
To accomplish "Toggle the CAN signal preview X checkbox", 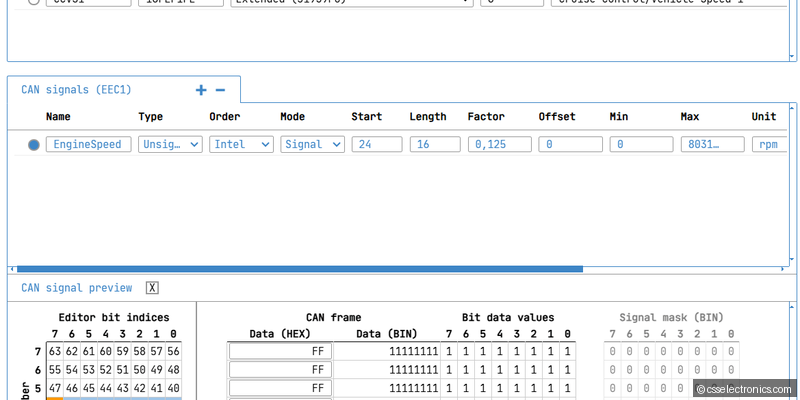I will point(152,288).
